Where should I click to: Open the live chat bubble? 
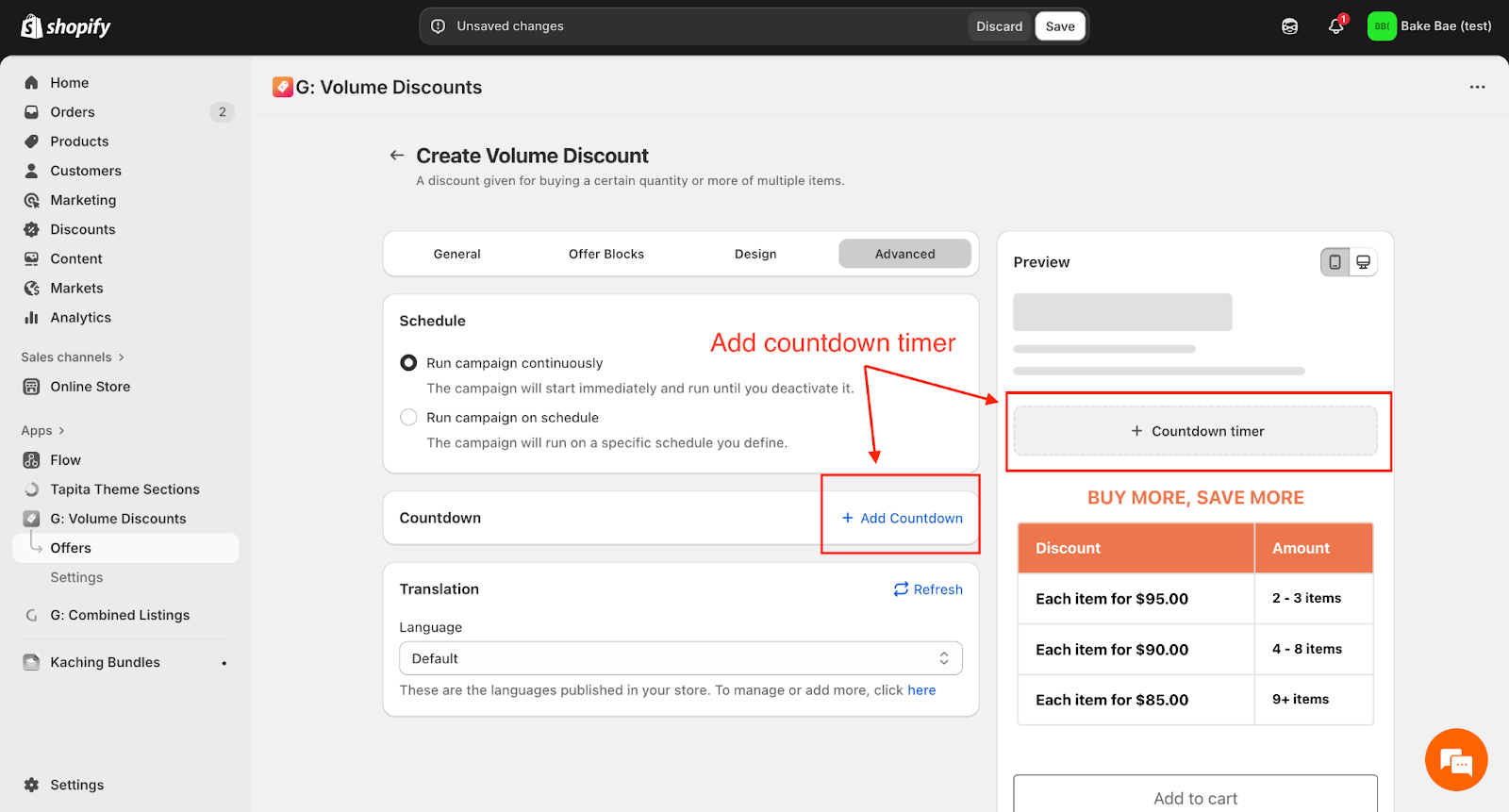click(1456, 759)
